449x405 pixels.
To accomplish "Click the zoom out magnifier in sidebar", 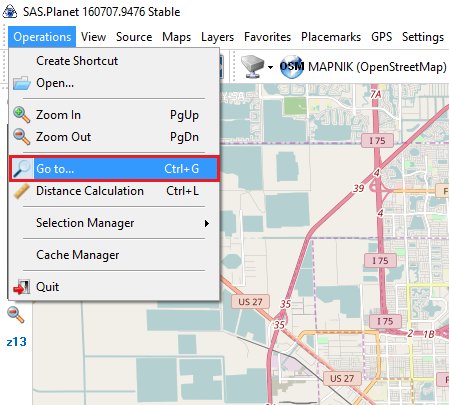I will coord(15,315).
